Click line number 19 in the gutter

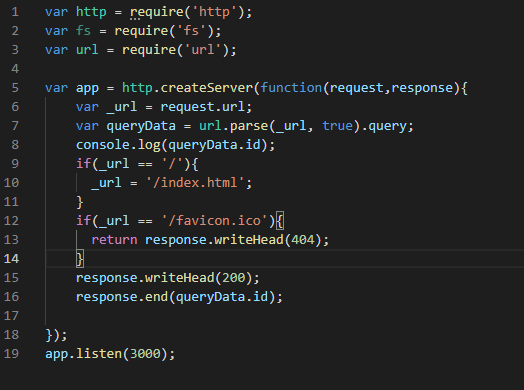point(11,354)
